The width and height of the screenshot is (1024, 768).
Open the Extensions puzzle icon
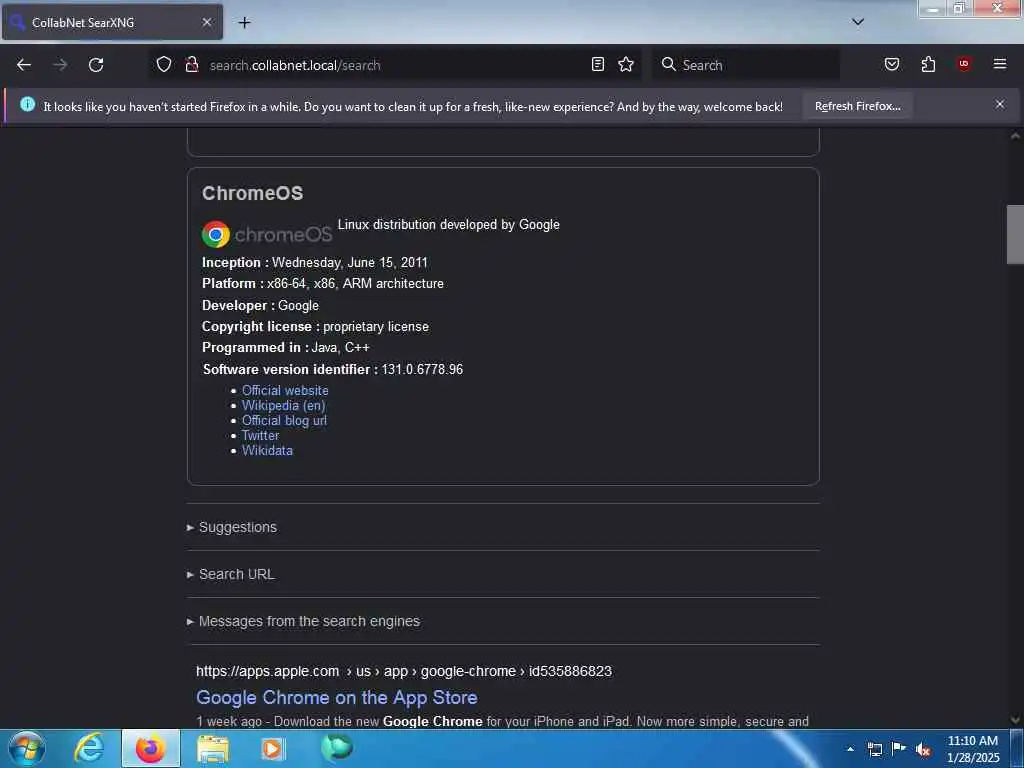[928, 64]
